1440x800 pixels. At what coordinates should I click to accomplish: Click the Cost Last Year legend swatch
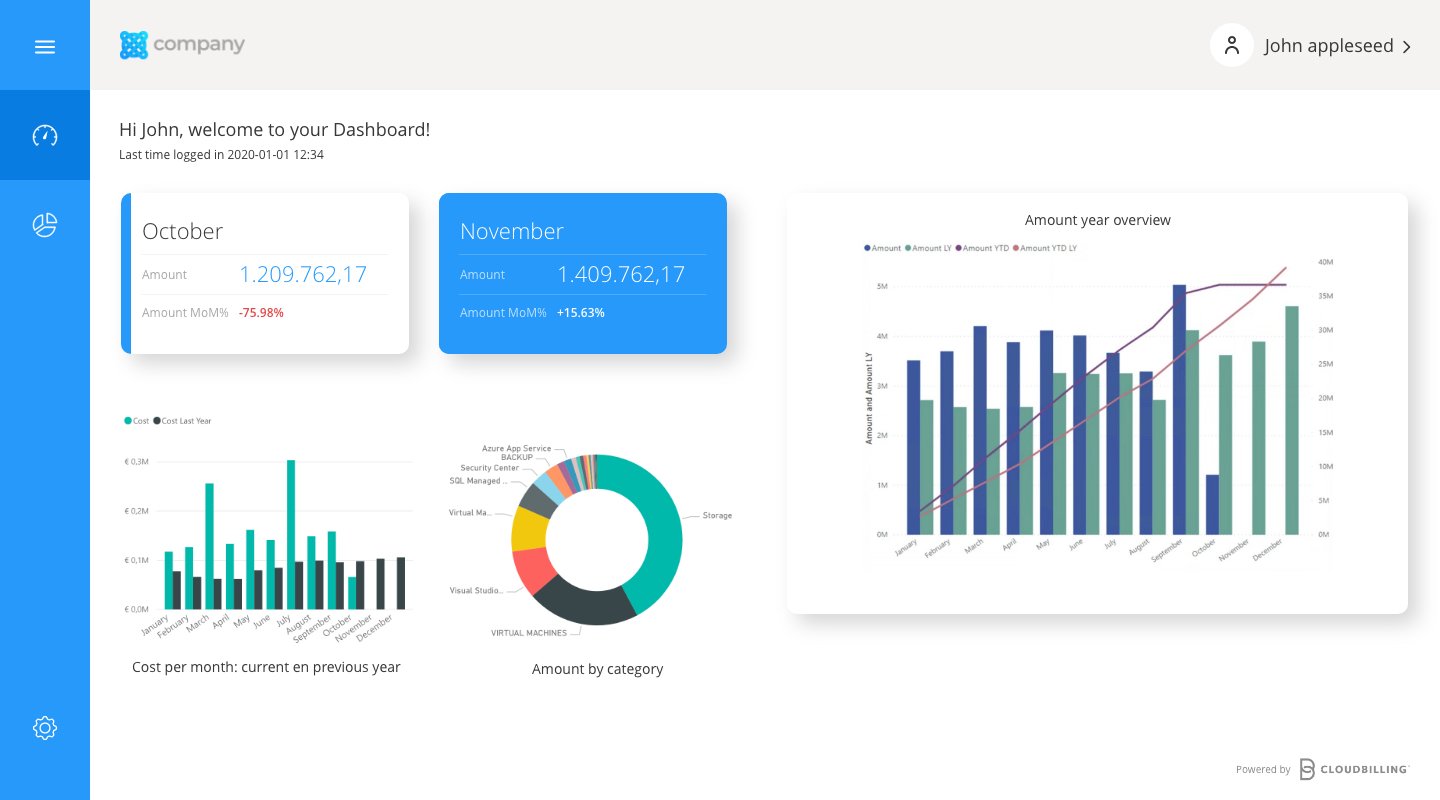[156, 421]
